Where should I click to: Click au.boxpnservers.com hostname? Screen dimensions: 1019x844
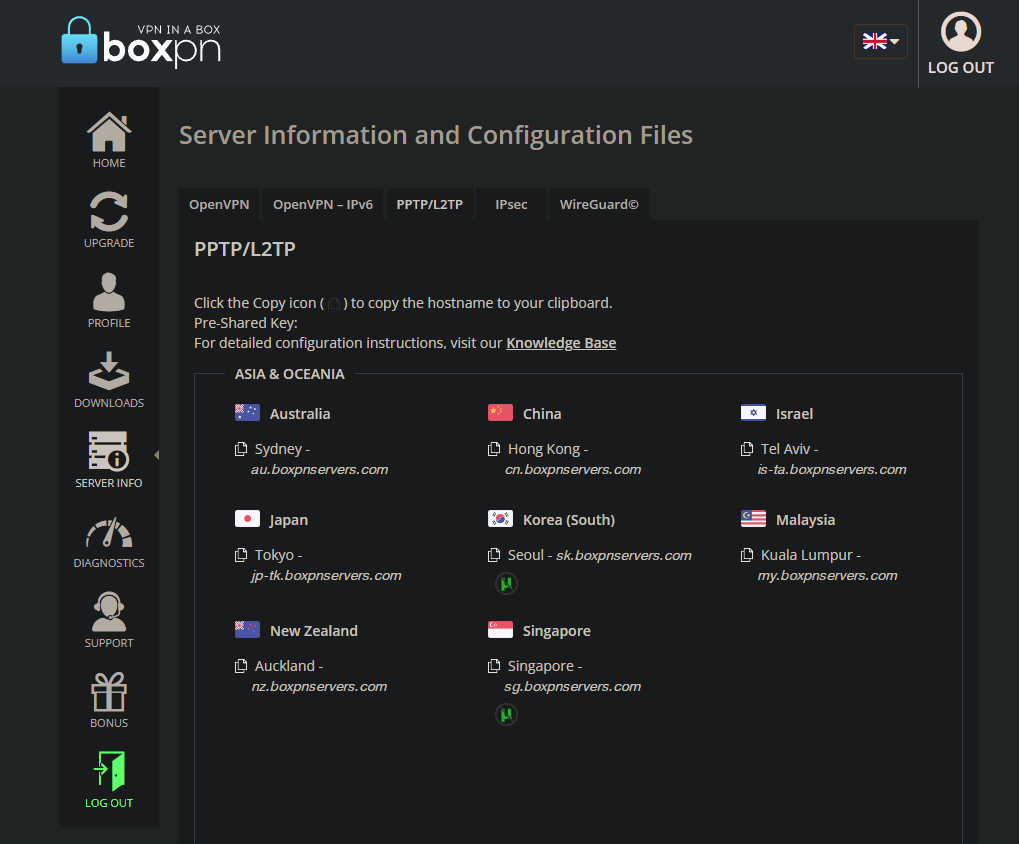(x=320, y=469)
